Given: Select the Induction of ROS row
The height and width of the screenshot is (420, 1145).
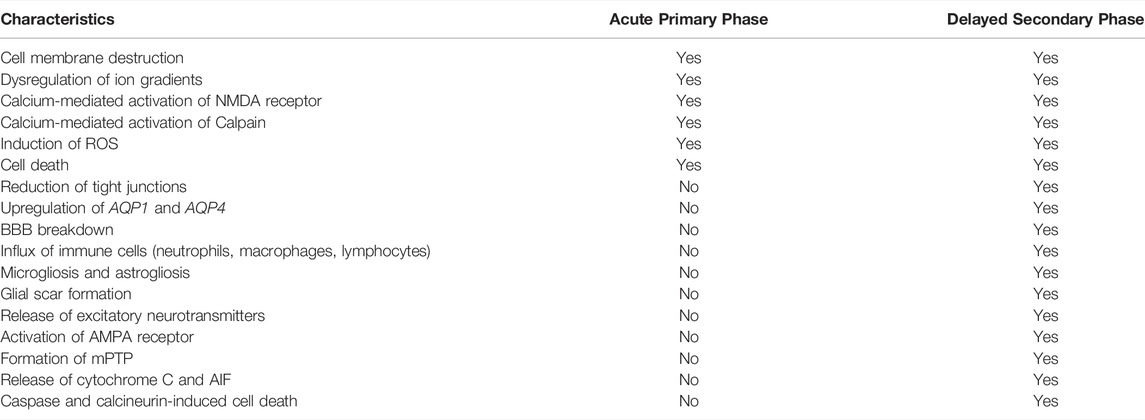Looking at the screenshot, I should point(572,144).
